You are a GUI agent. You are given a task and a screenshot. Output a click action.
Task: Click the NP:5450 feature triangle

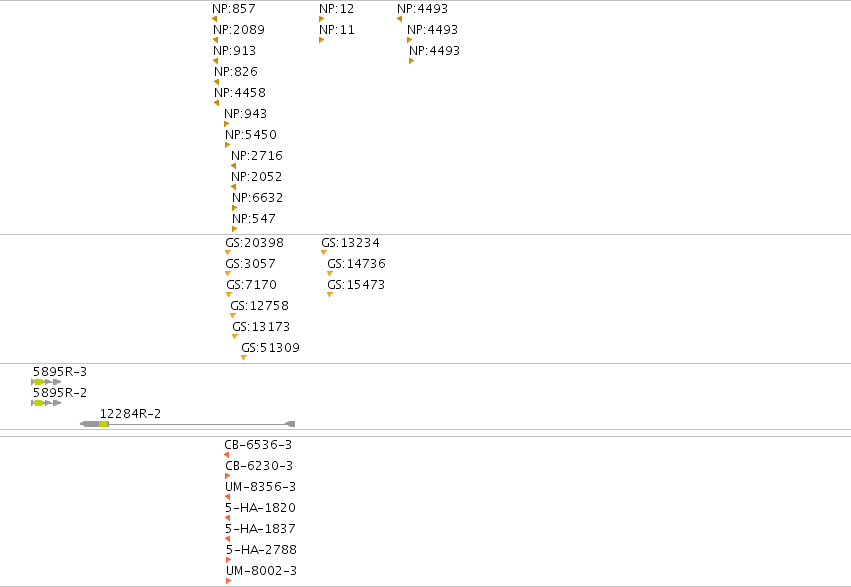point(227,145)
